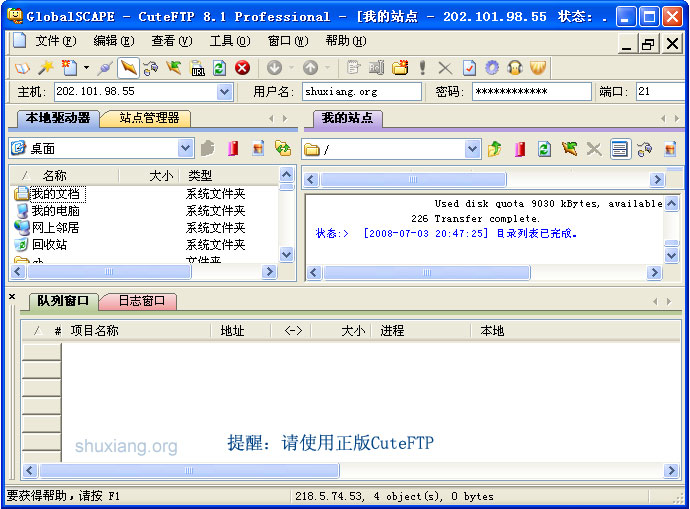Click the red Stop transfer icon
The image size is (690, 509).
(242, 68)
